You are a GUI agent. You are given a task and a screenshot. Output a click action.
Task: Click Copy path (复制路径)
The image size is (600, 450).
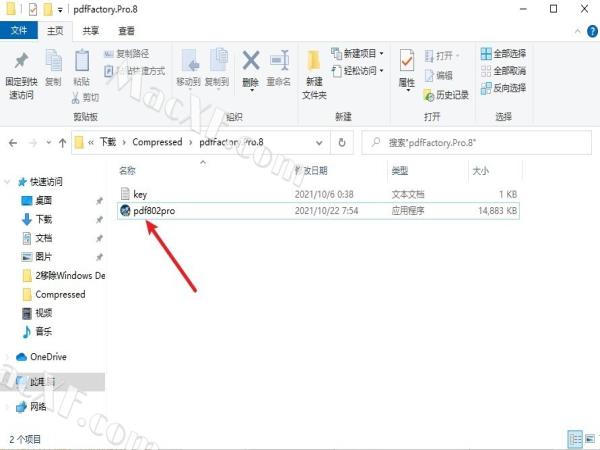click(x=126, y=54)
